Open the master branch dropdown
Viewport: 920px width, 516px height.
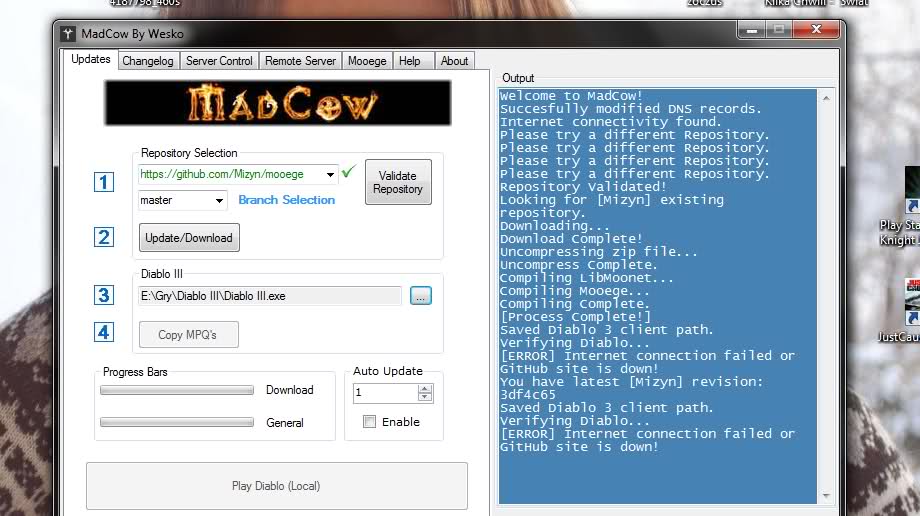click(x=220, y=201)
